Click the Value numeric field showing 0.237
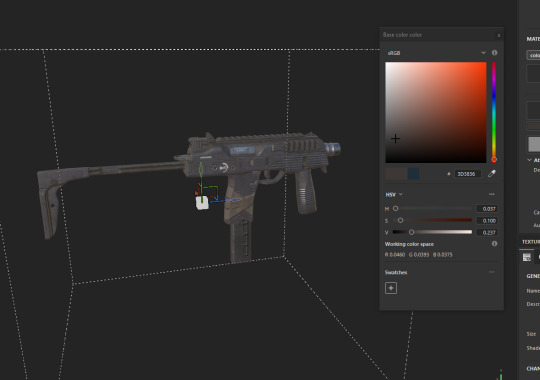This screenshot has height=380, width=540. 487,233
